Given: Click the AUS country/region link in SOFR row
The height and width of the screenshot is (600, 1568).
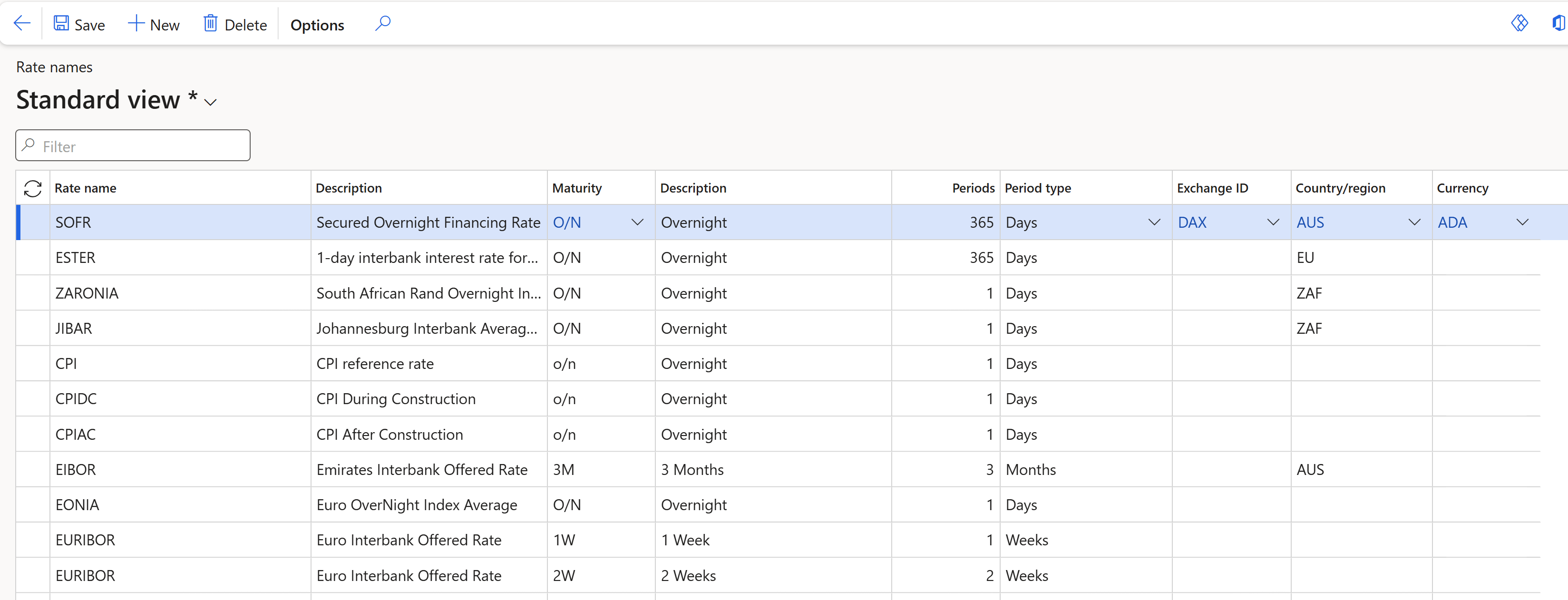Looking at the screenshot, I should (1310, 223).
